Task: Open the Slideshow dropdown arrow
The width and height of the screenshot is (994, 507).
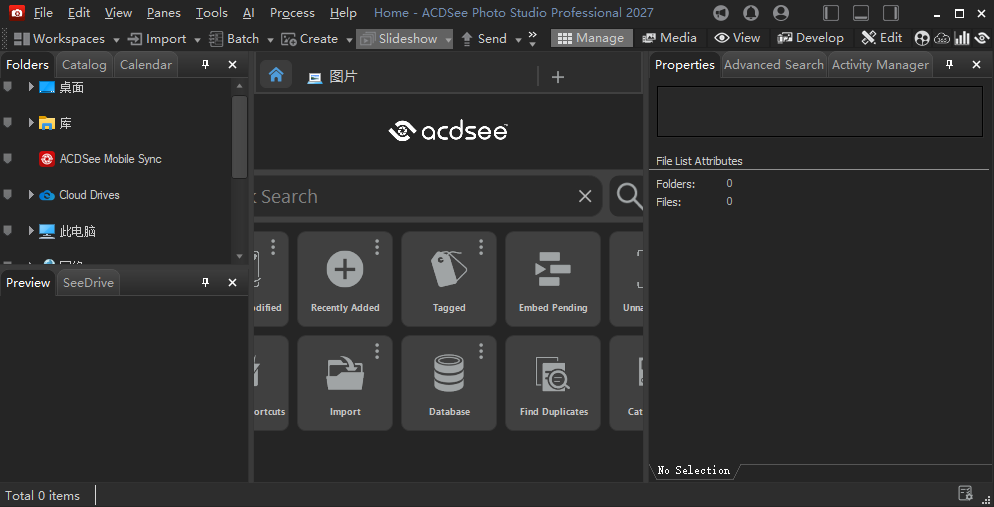Action: pos(448,39)
